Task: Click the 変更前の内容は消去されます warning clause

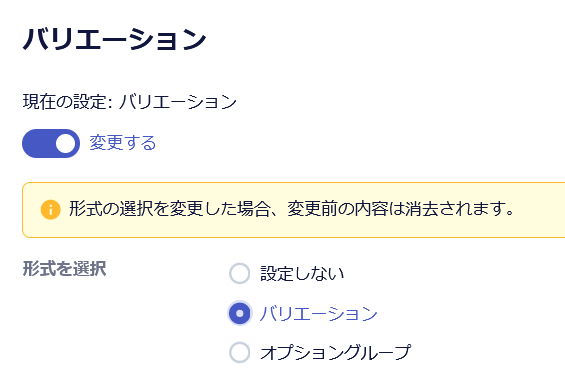Action: point(400,209)
